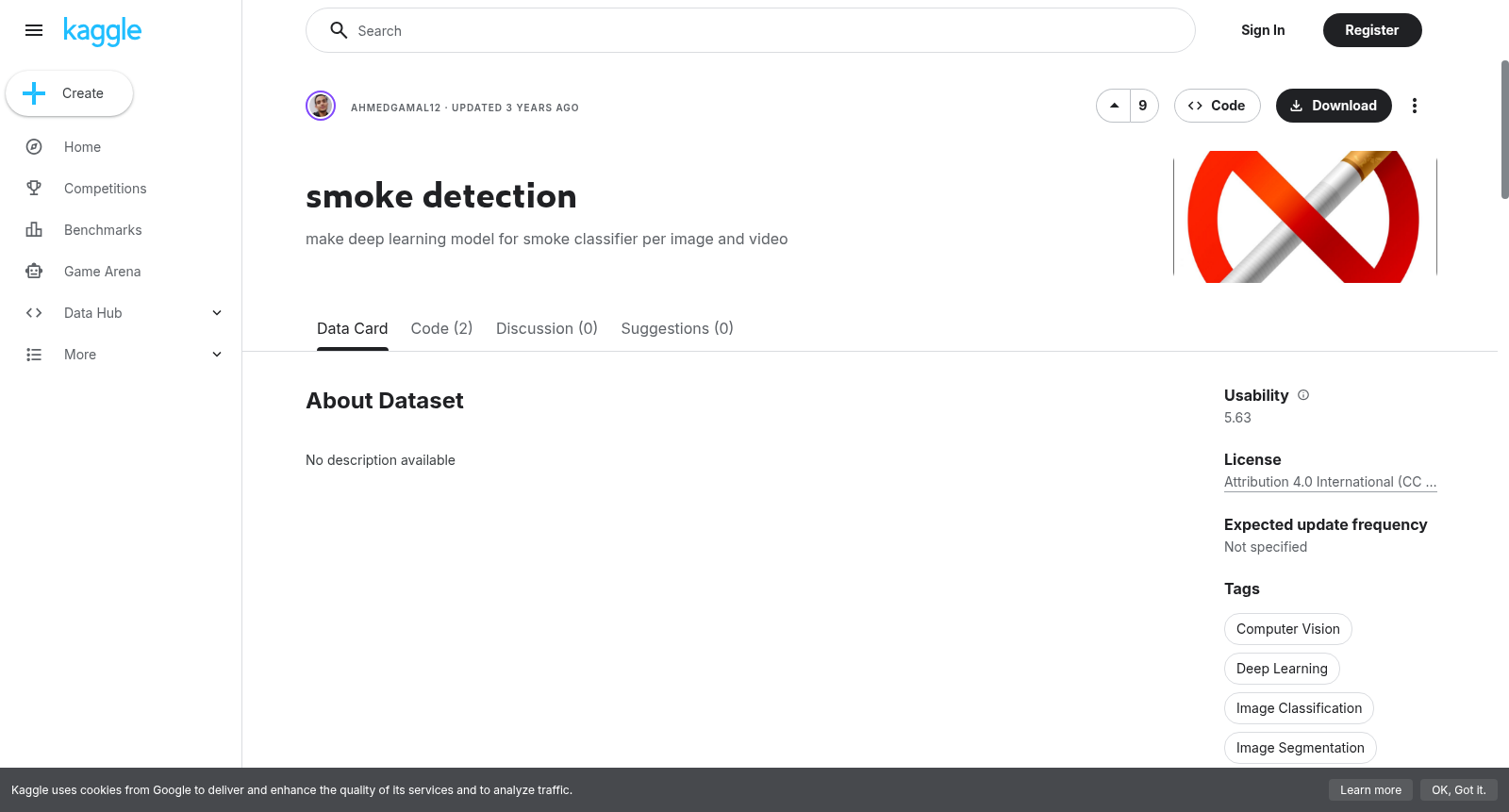Open the three-dot more options menu
The height and width of the screenshot is (812, 1509).
click(x=1414, y=106)
